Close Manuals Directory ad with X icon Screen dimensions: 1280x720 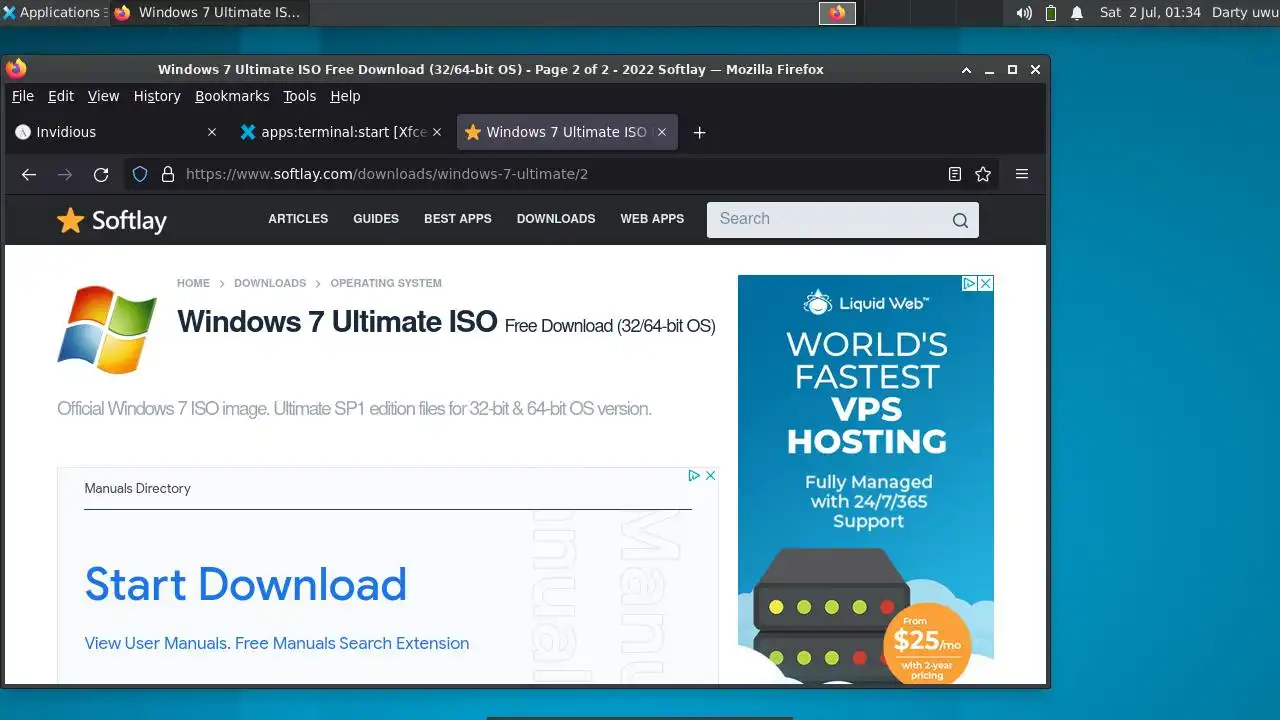click(x=711, y=475)
